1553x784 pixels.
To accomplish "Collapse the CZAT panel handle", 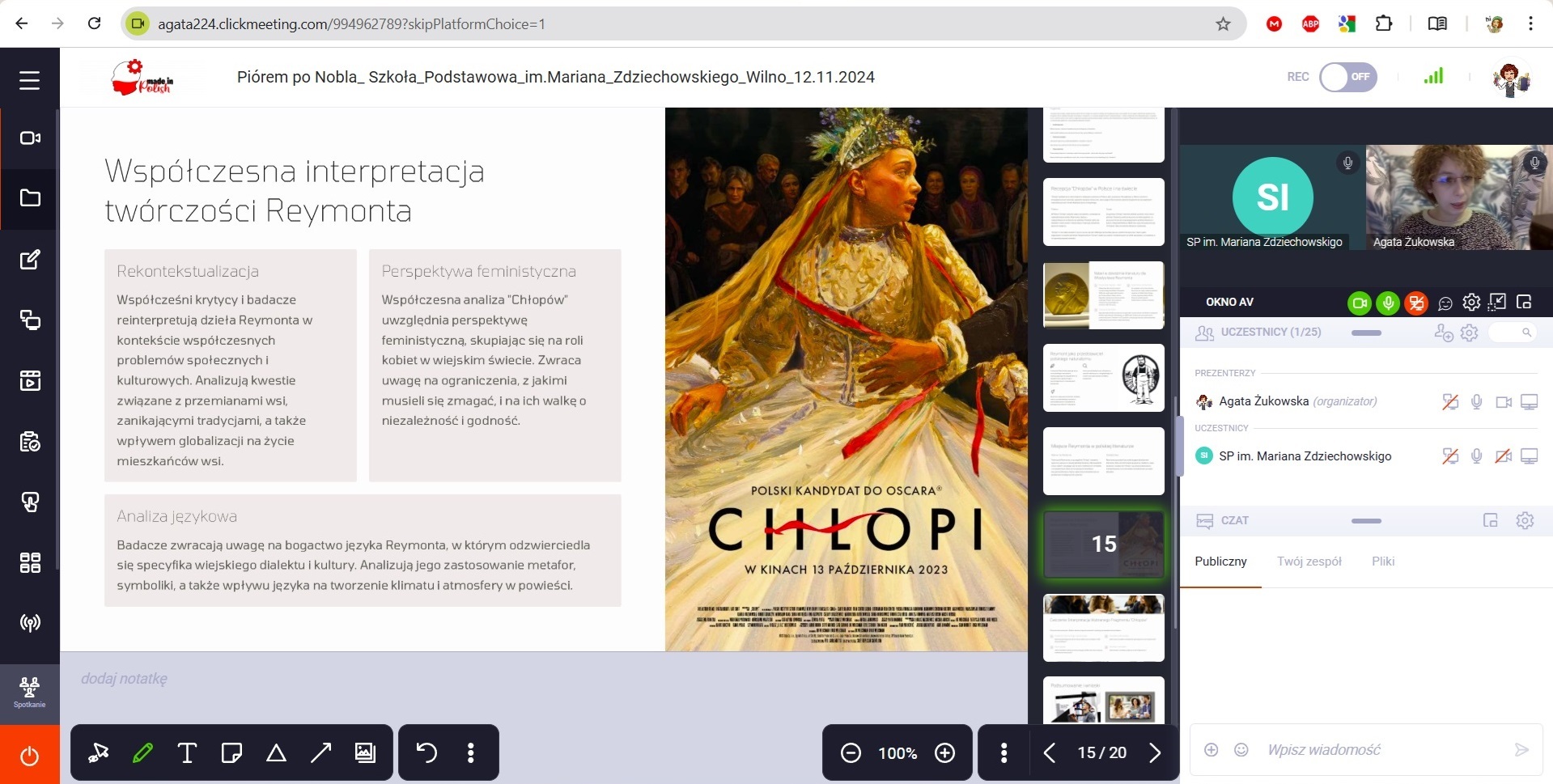I will pyautogui.click(x=1366, y=521).
